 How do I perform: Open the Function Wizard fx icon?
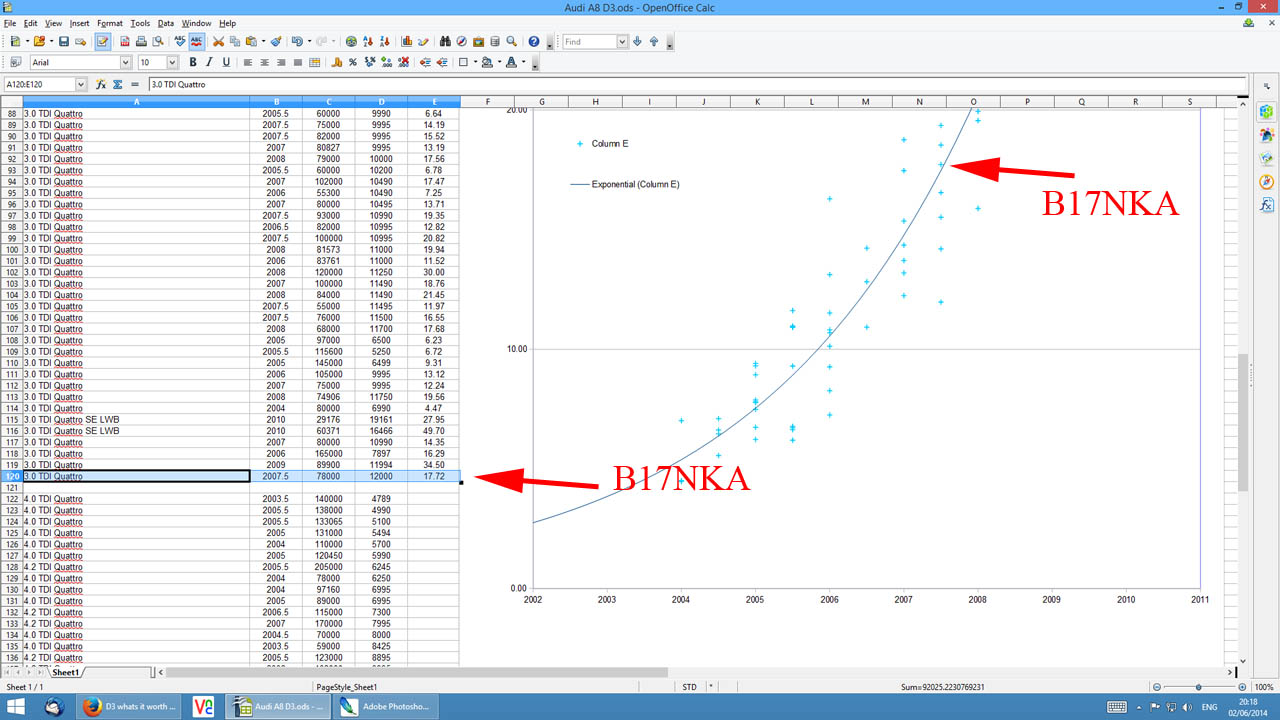tap(101, 85)
